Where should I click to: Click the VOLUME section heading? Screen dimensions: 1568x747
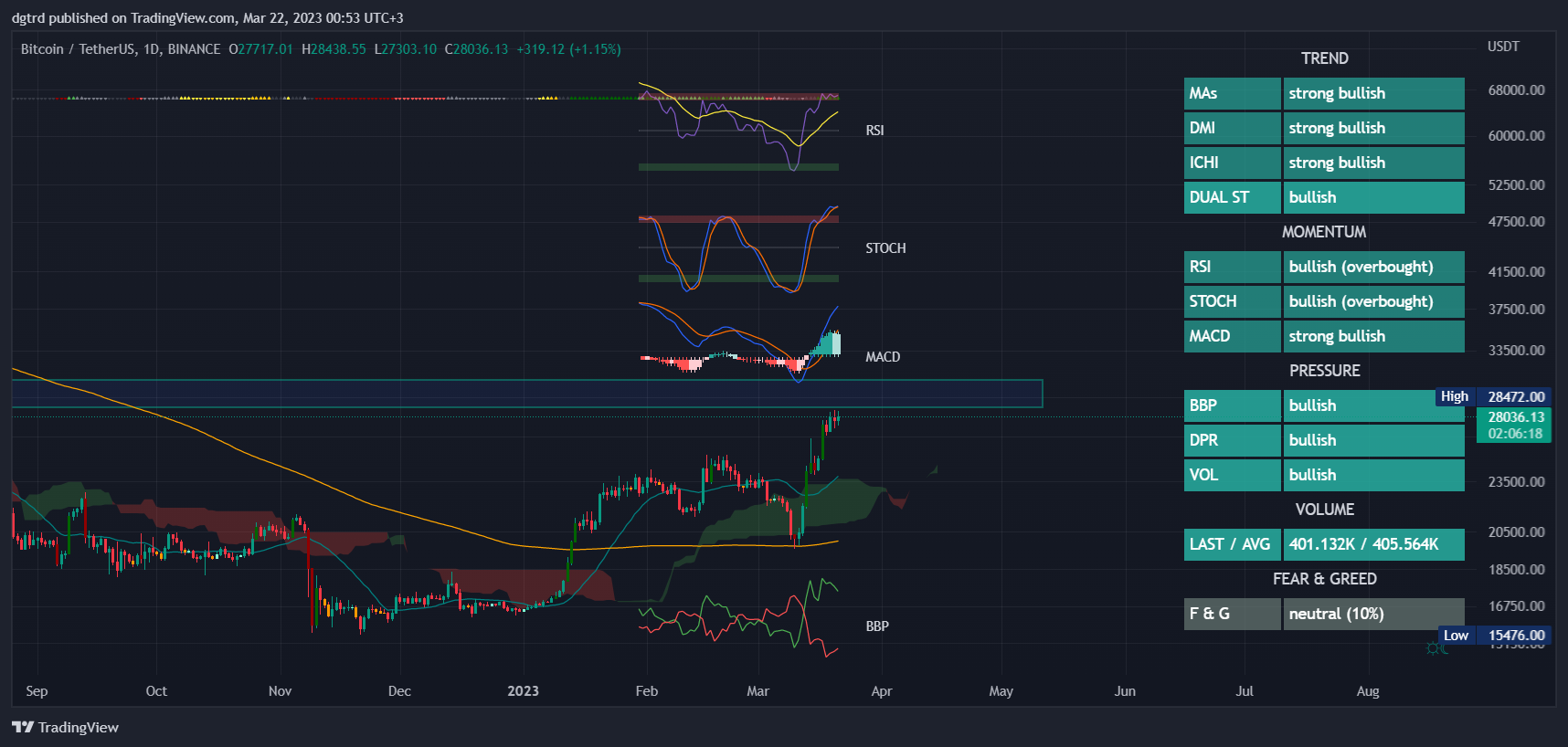tap(1325, 510)
